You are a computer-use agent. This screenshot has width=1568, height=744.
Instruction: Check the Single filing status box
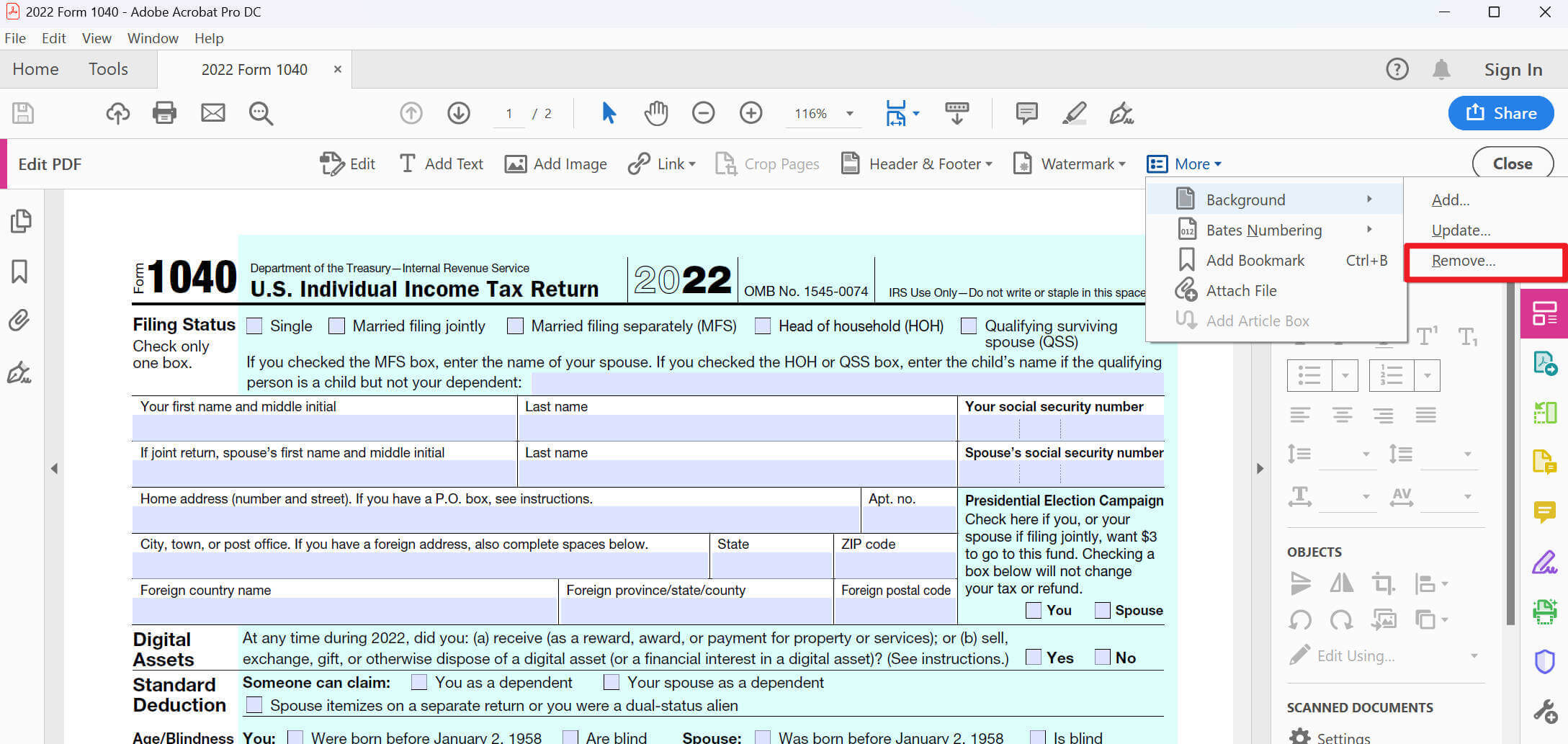click(254, 326)
